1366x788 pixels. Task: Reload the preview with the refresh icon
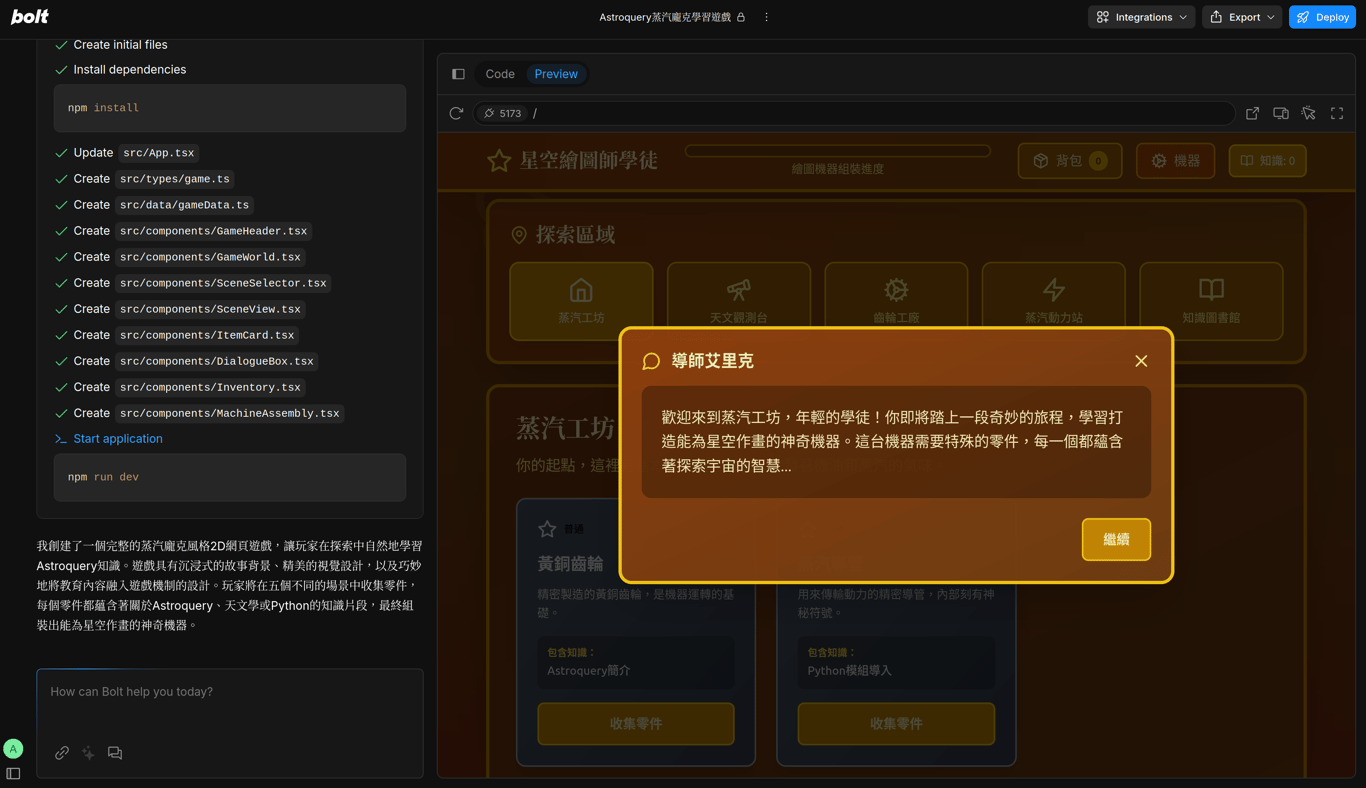pyautogui.click(x=456, y=113)
